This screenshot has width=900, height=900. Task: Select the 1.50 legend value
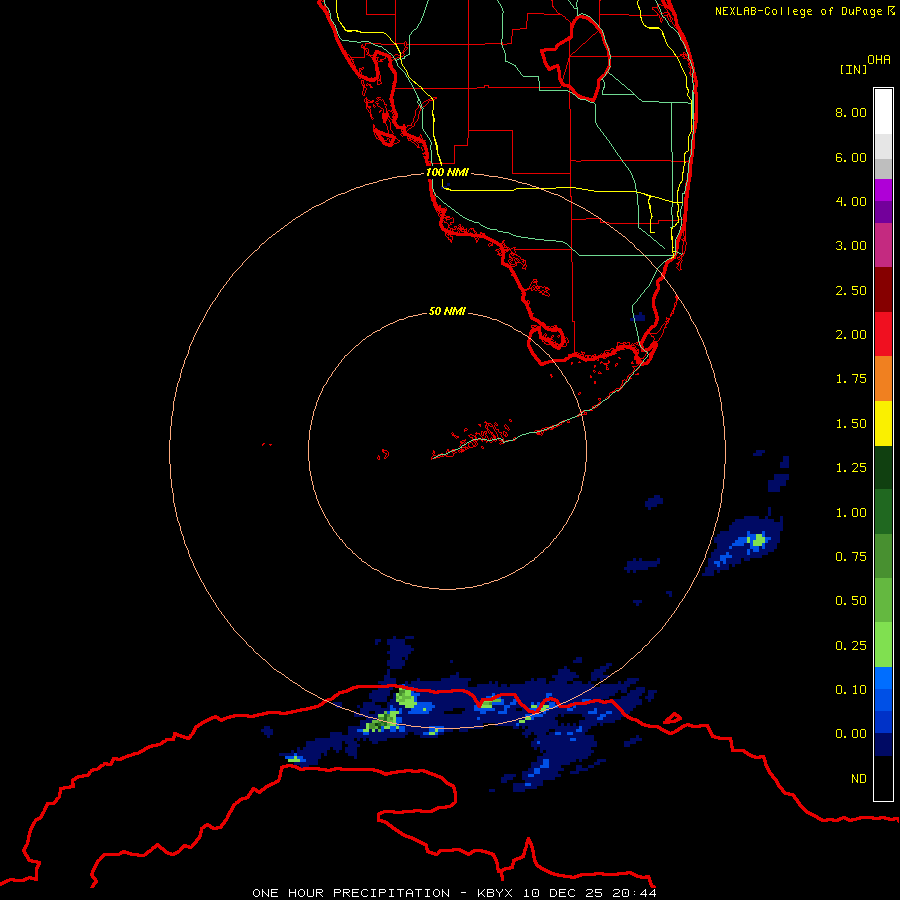tap(851, 424)
